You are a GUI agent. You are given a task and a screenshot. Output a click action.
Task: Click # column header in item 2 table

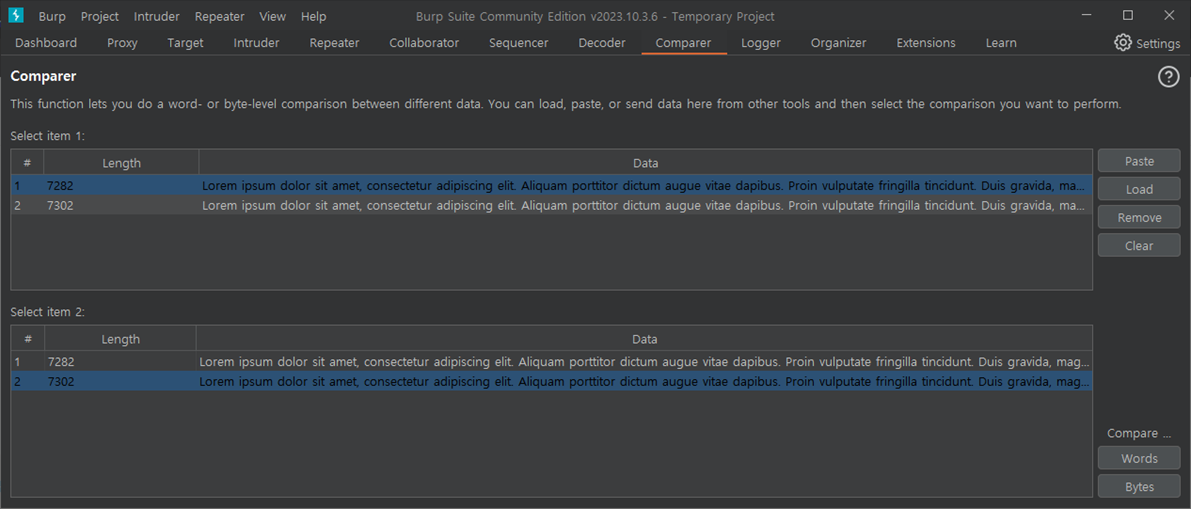pos(28,339)
